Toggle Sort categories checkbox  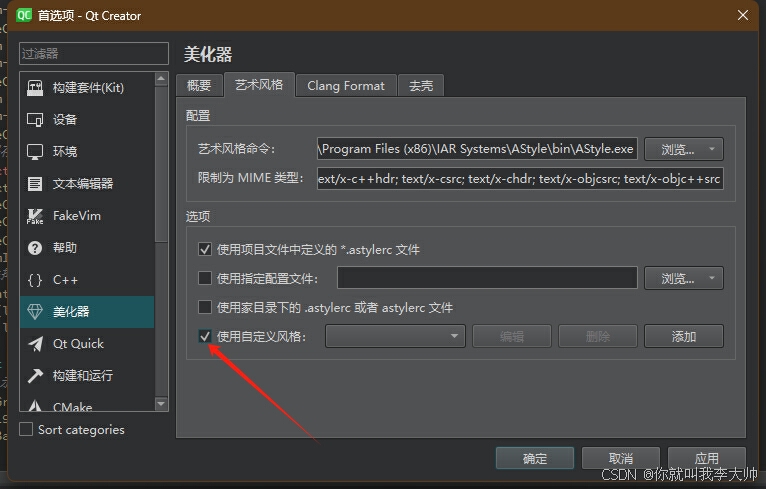tap(26, 429)
